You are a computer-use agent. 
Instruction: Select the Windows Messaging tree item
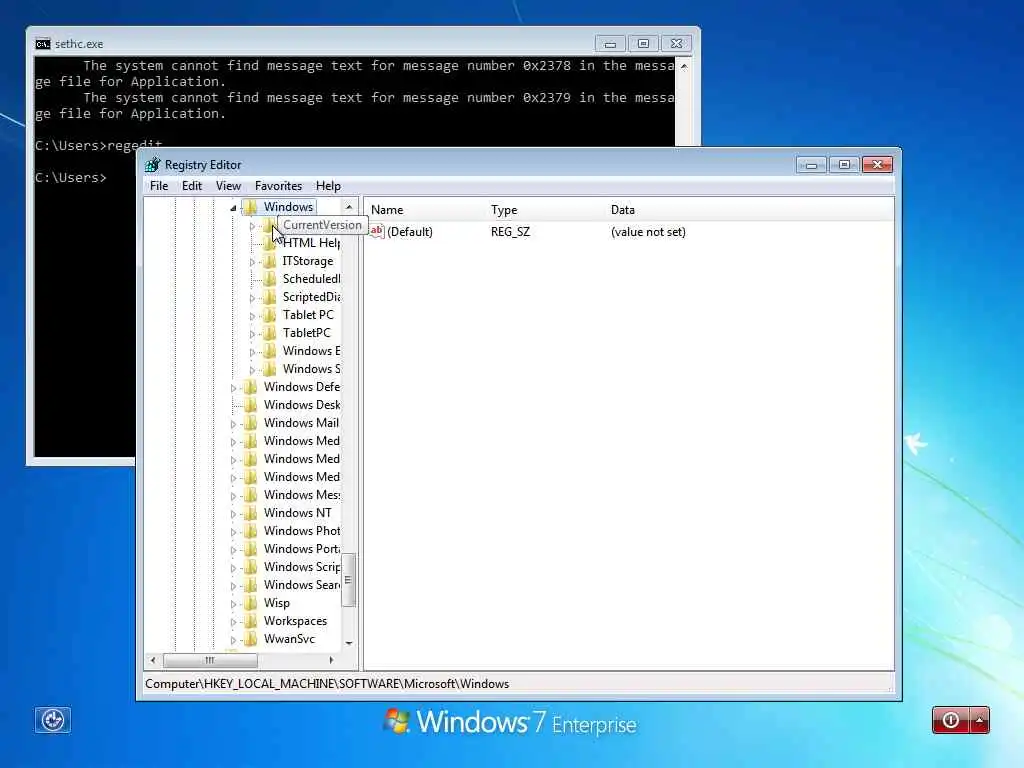click(x=302, y=496)
